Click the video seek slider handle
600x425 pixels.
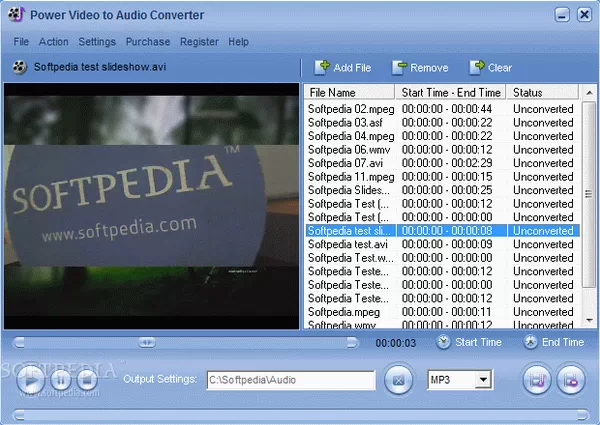click(147, 342)
